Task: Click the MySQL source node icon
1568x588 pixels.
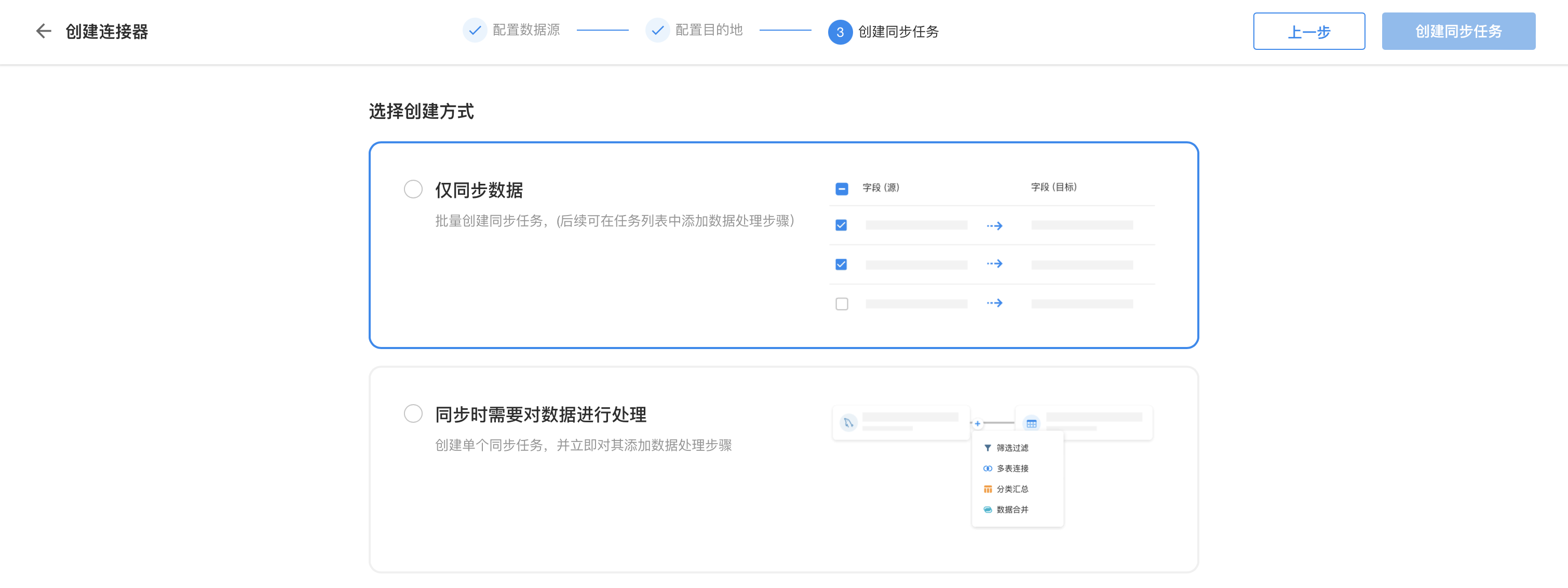Action: point(848,422)
